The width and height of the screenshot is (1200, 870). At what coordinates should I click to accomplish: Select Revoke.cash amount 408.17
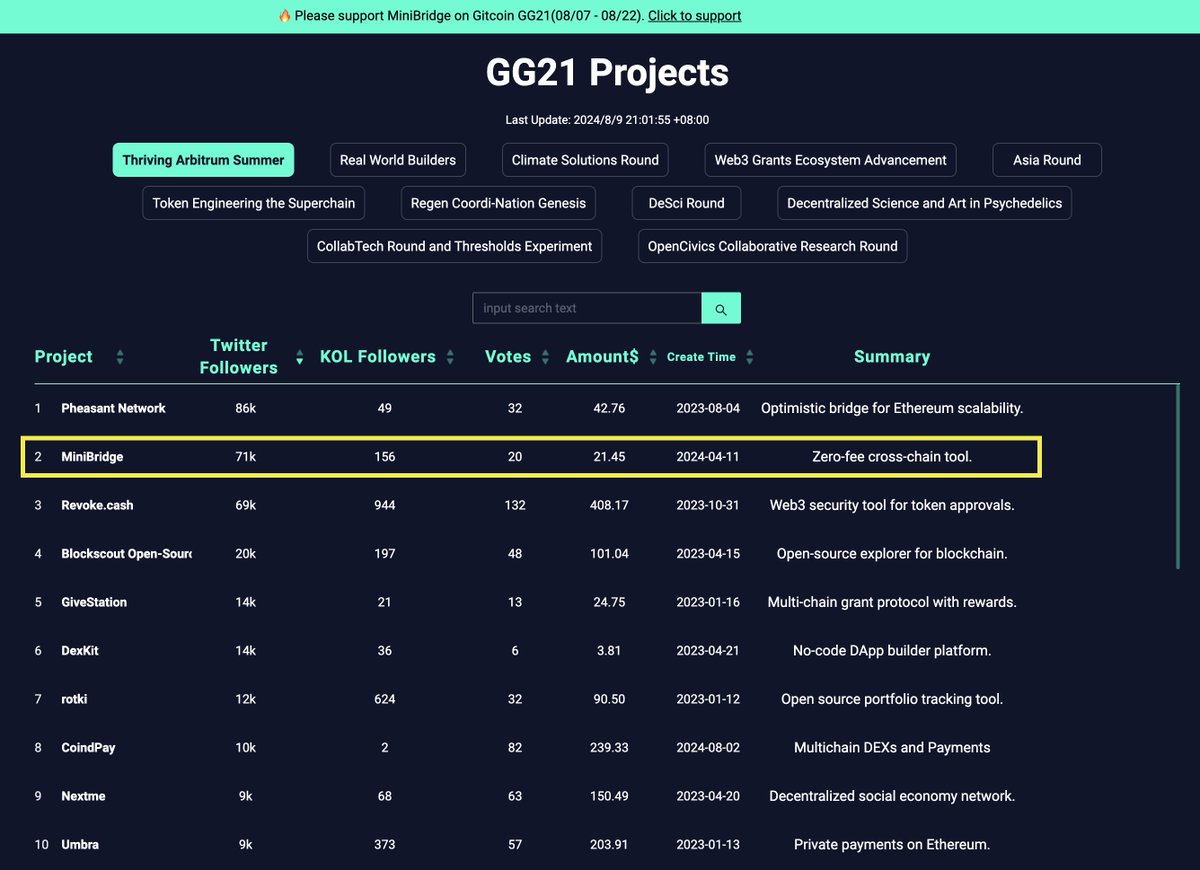(x=608, y=505)
